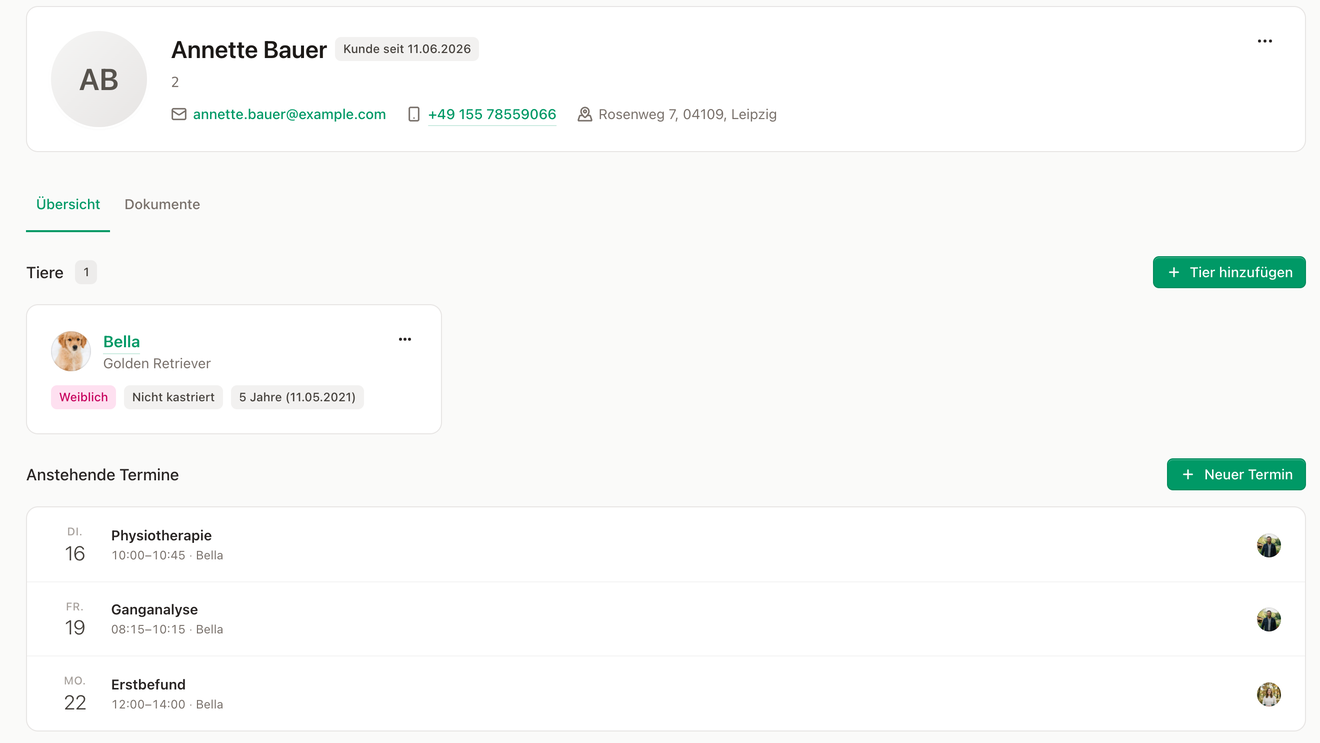Click the location pin icon next to address
This screenshot has width=1320, height=743.
pos(585,114)
